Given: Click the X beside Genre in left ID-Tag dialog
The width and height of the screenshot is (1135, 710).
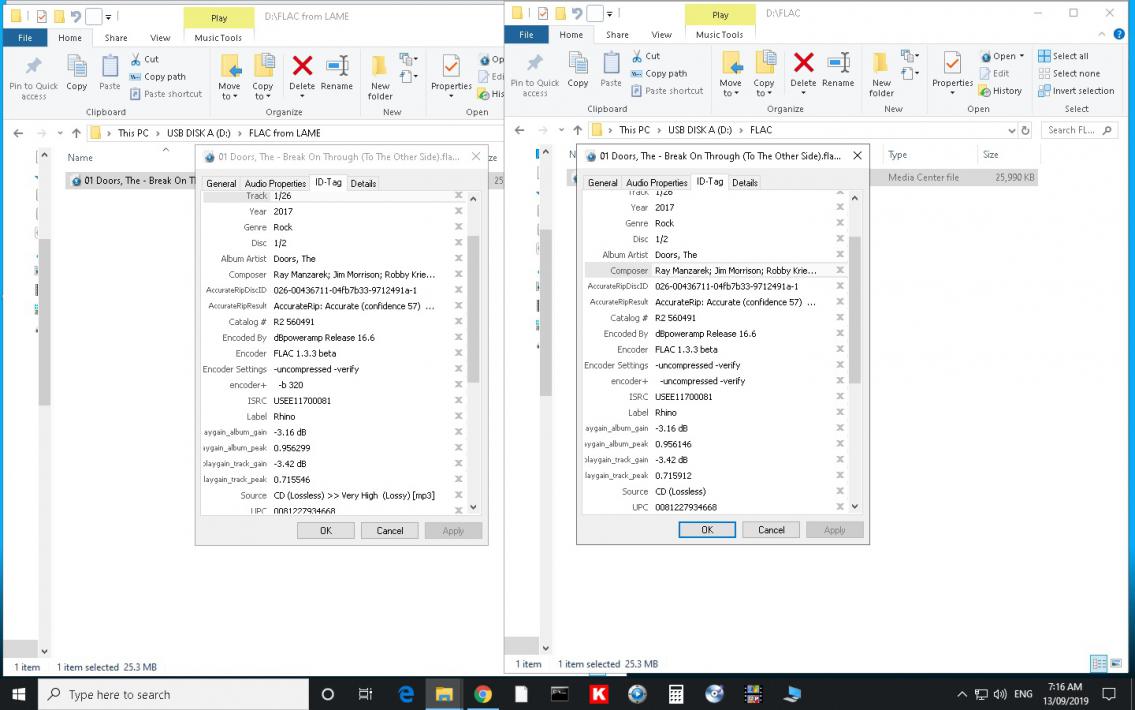Looking at the screenshot, I should 459,227.
